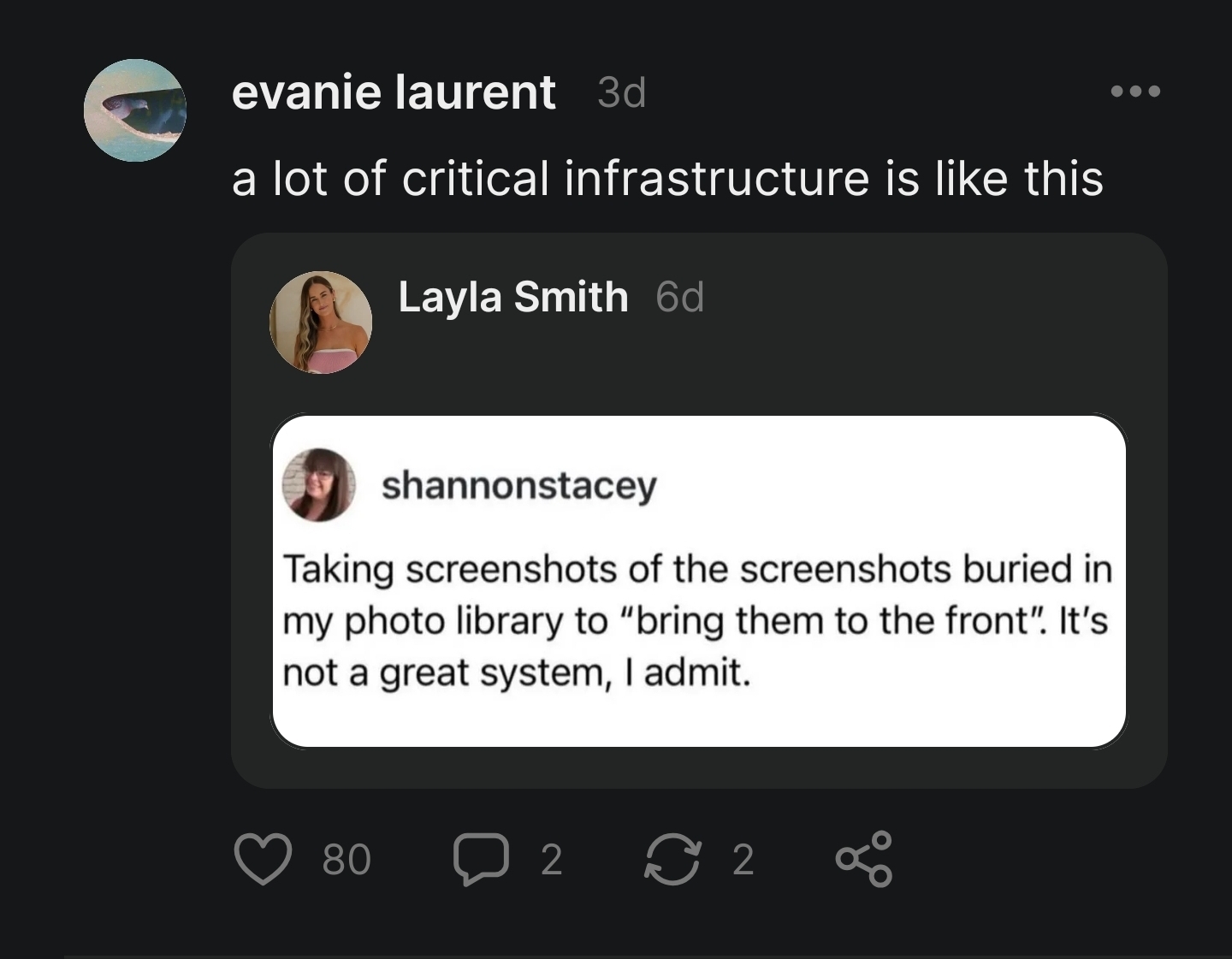Viewport: 1232px width, 959px height.
Task: Click the Layla Smith name in quoted post
Action: [x=513, y=298]
